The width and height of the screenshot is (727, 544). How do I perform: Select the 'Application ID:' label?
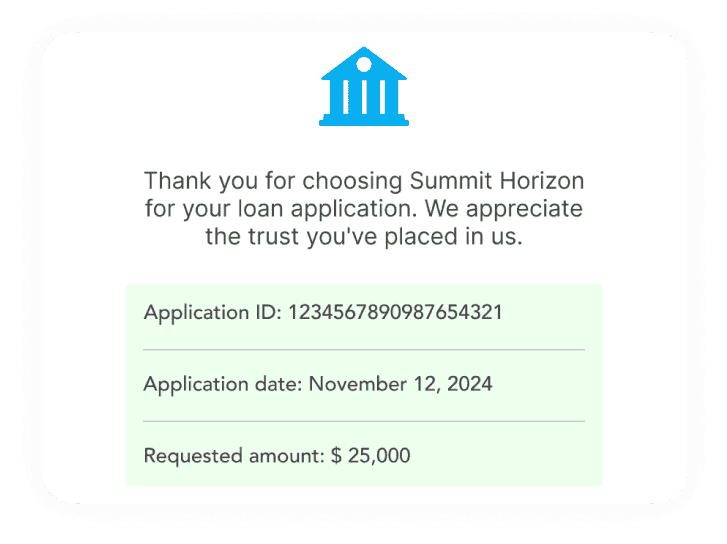coord(213,313)
